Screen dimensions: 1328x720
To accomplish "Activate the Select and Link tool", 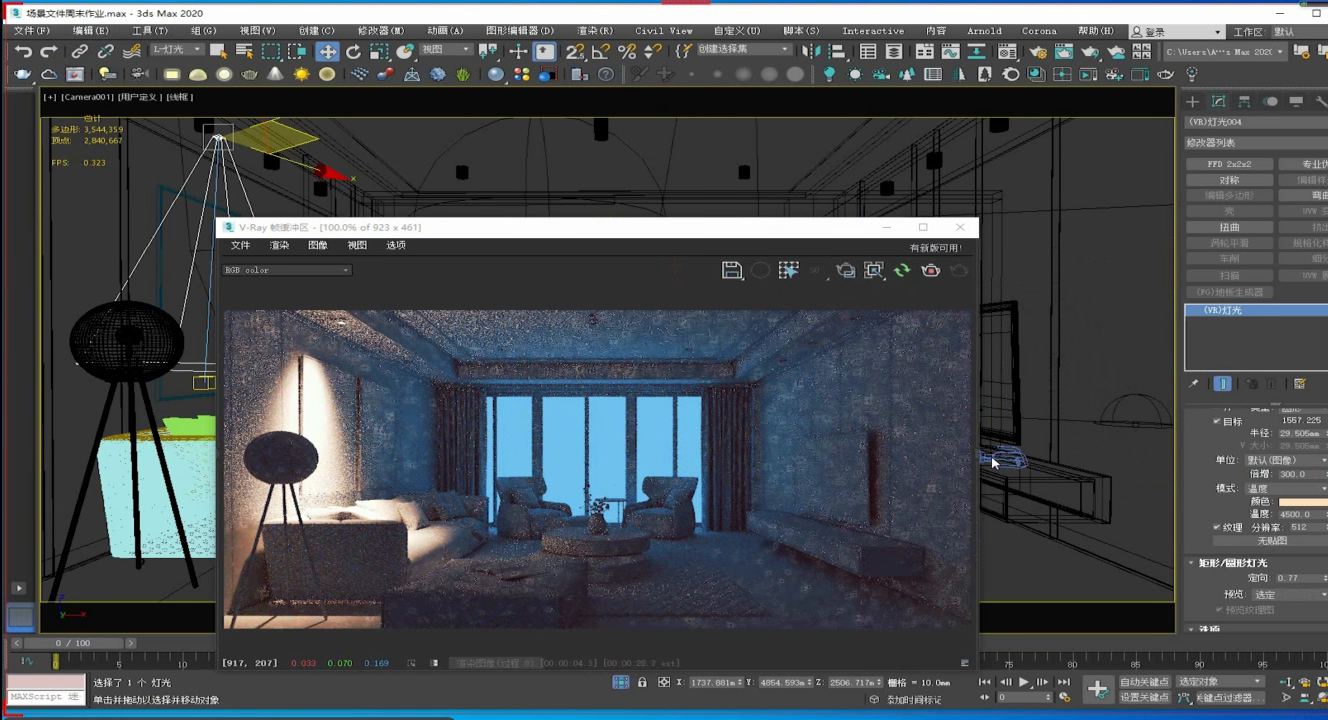I will (x=80, y=52).
